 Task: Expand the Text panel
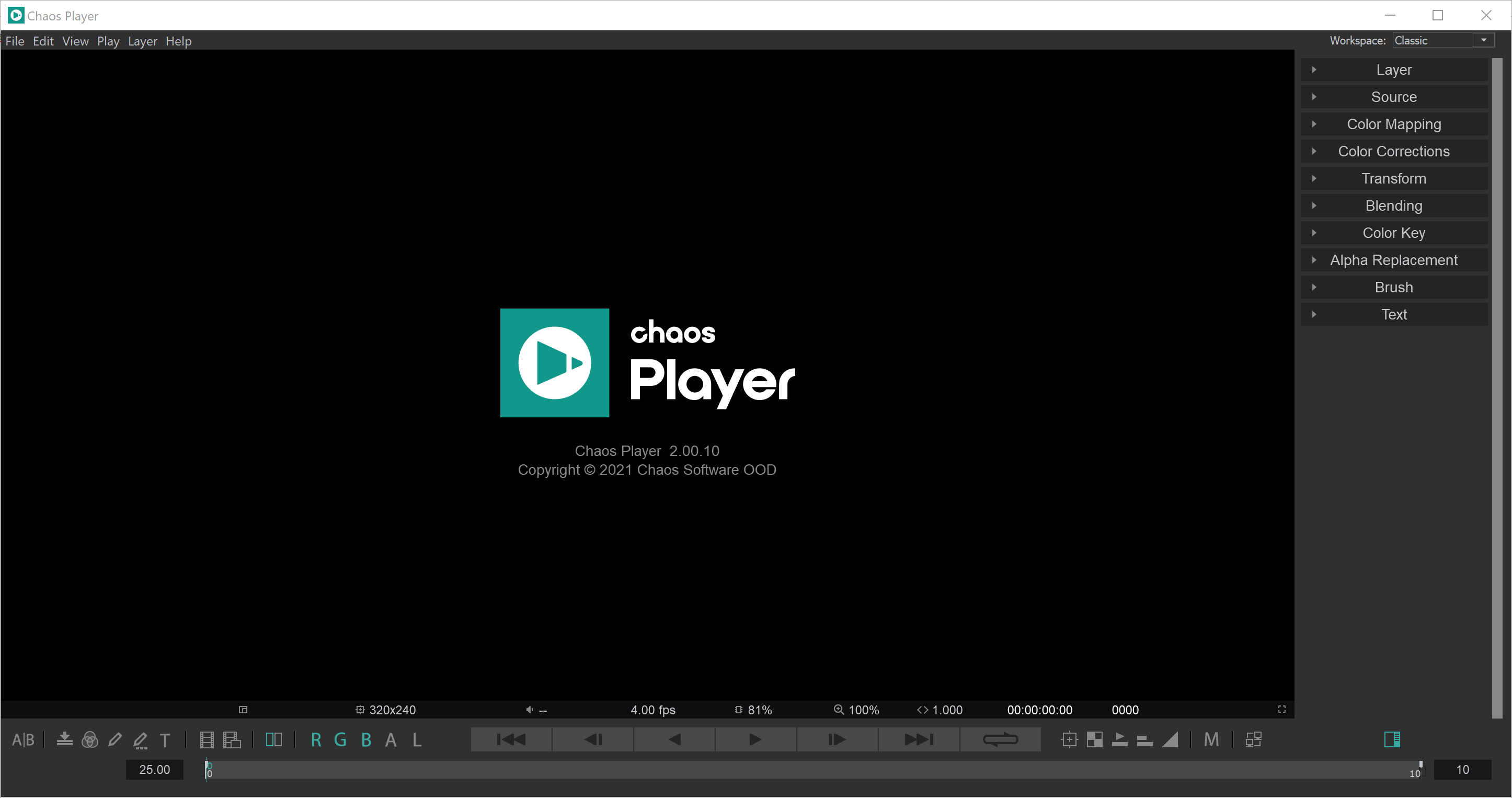coord(1394,314)
